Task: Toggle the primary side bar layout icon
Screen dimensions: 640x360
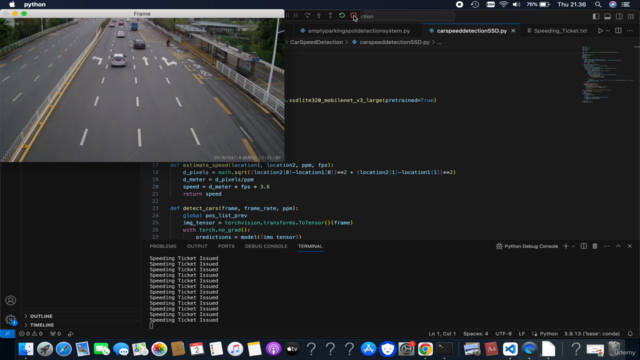Action: pyautogui.click(x=596, y=16)
